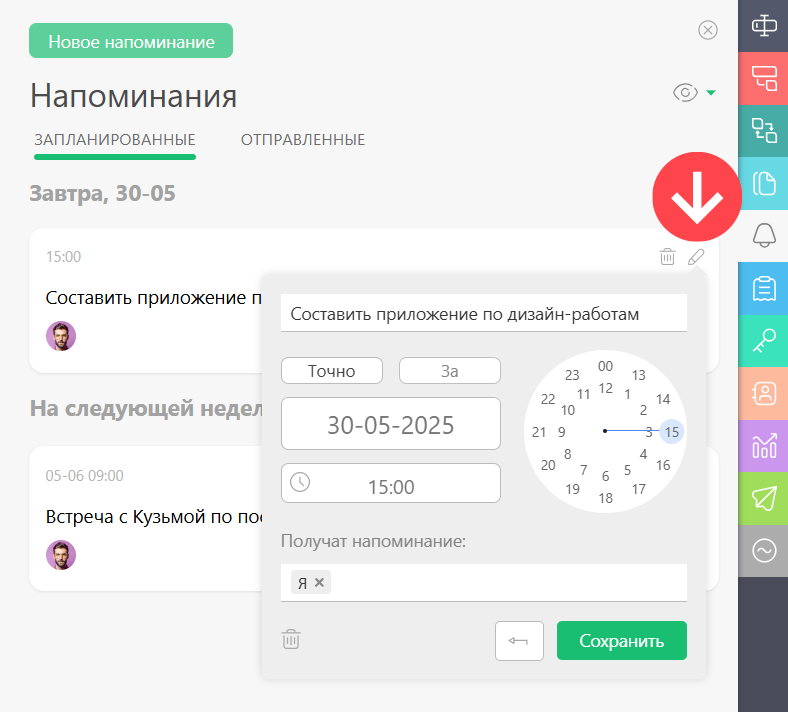This screenshot has height=712, width=788.
Task: Open the green paper plane sidebar icon
Action: pyautogui.click(x=764, y=498)
